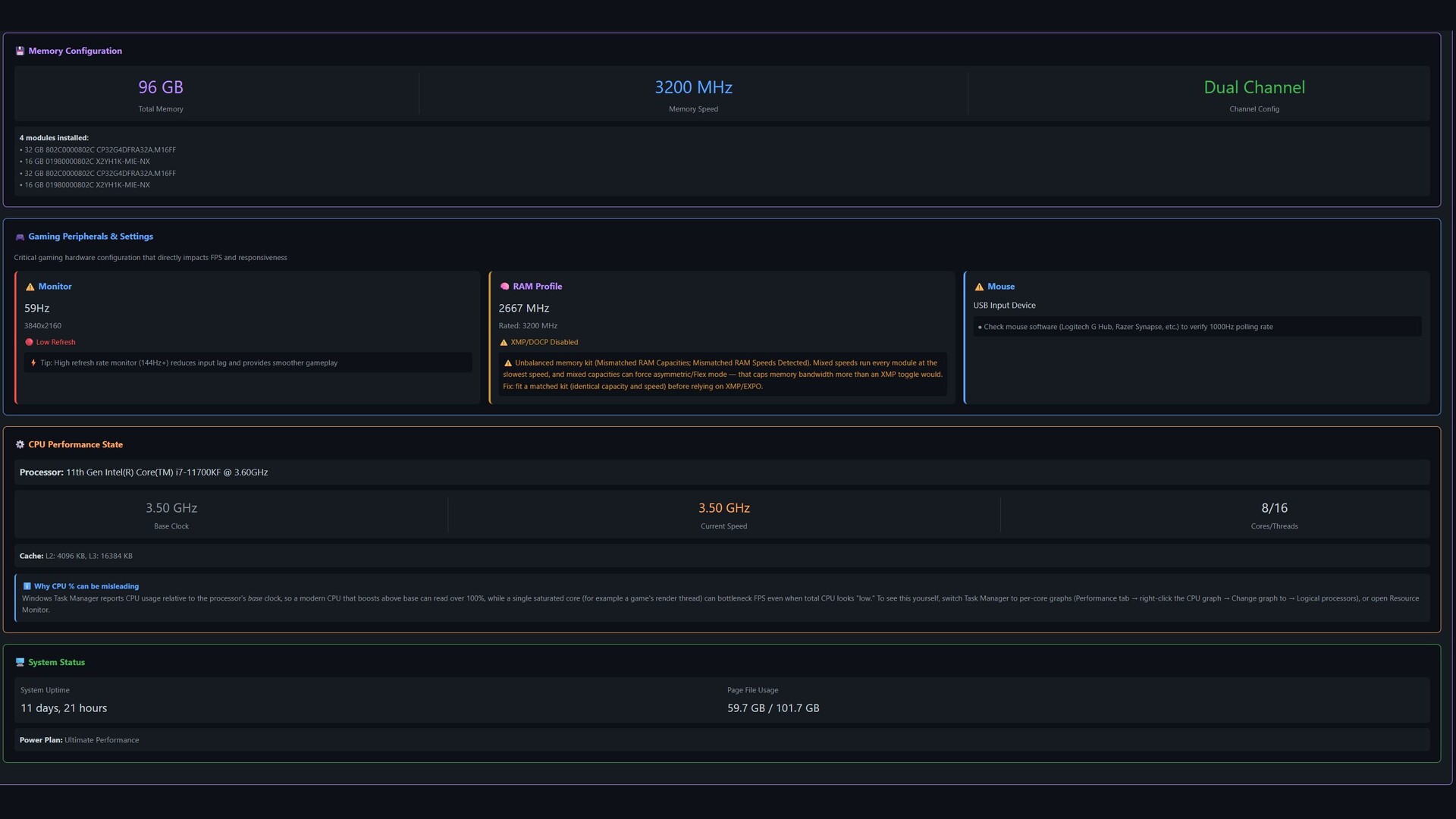Click the 4 modules installed label
1456x819 pixels.
(x=54, y=138)
